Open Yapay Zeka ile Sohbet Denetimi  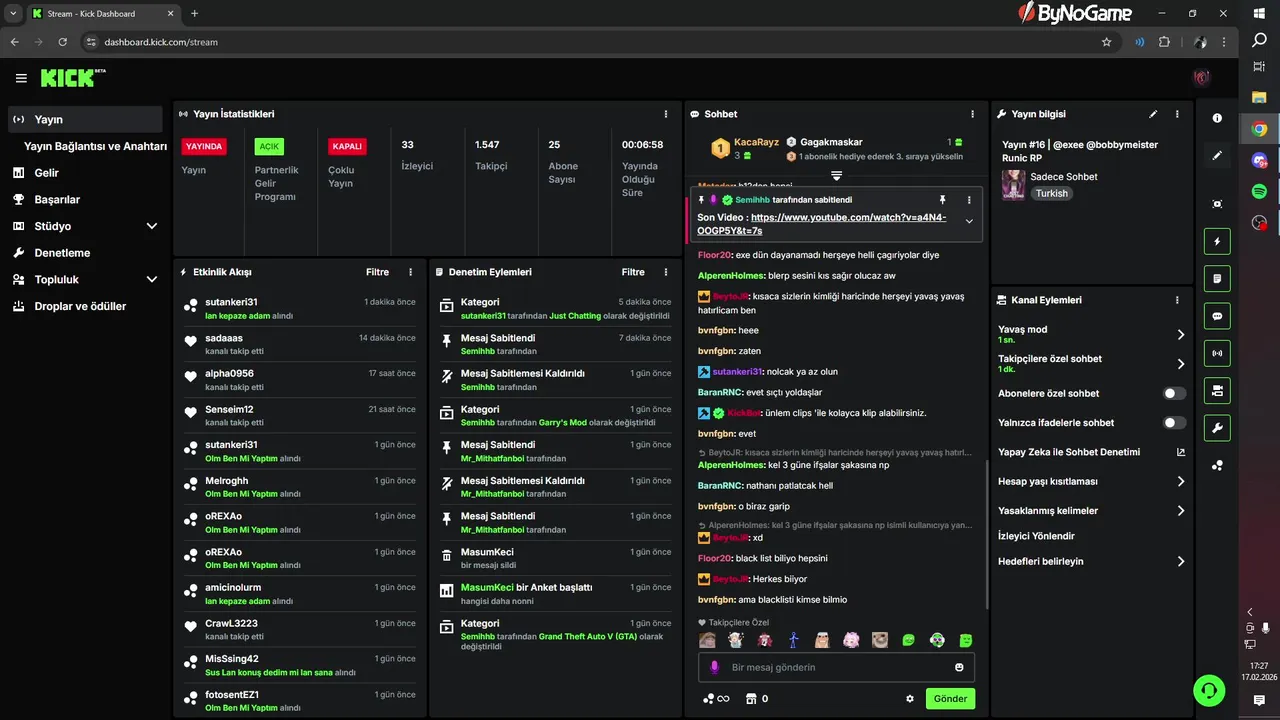pos(1091,452)
